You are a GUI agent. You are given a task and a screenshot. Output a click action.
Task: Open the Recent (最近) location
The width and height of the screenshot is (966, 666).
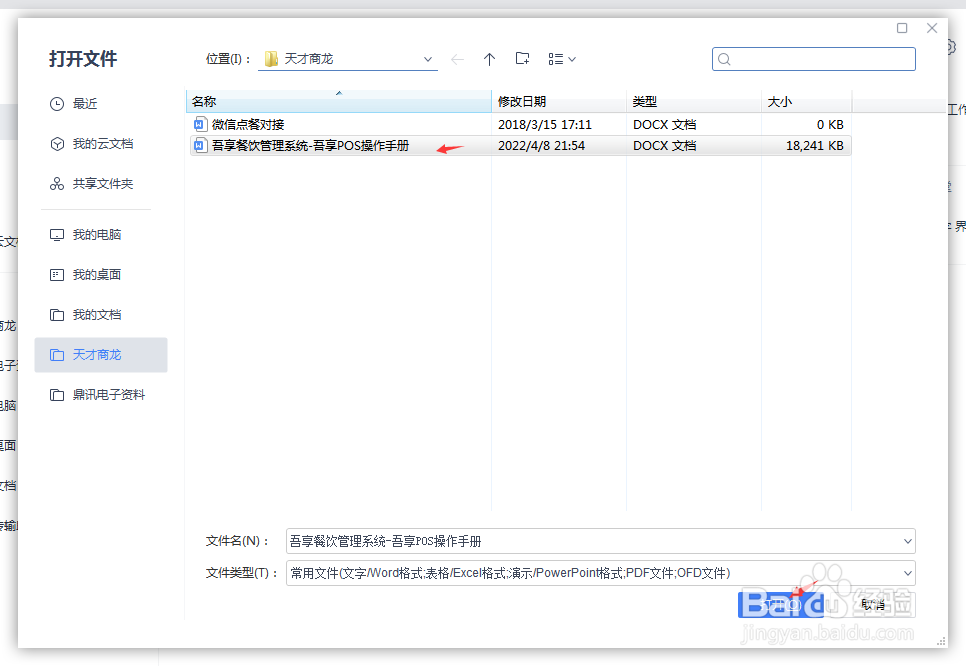tap(73, 104)
